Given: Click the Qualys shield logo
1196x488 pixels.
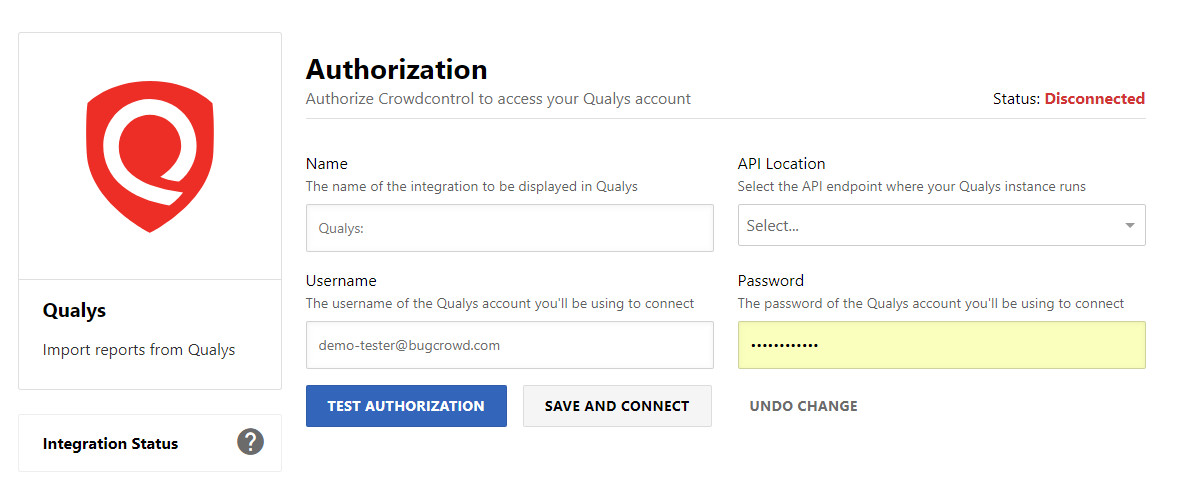Looking at the screenshot, I should pyautogui.click(x=150, y=156).
